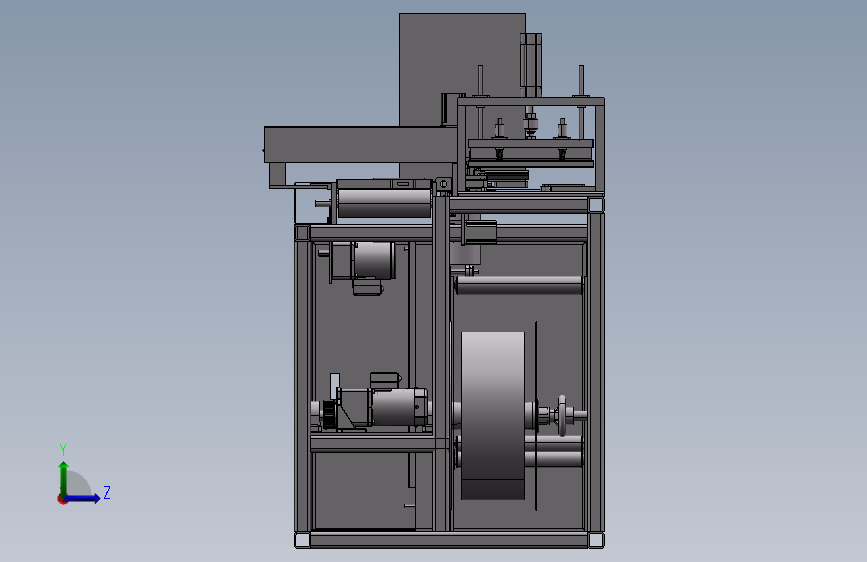Select the wide horizontal cover box at left
Image resolution: width=867 pixels, height=562 pixels.
coord(361,145)
